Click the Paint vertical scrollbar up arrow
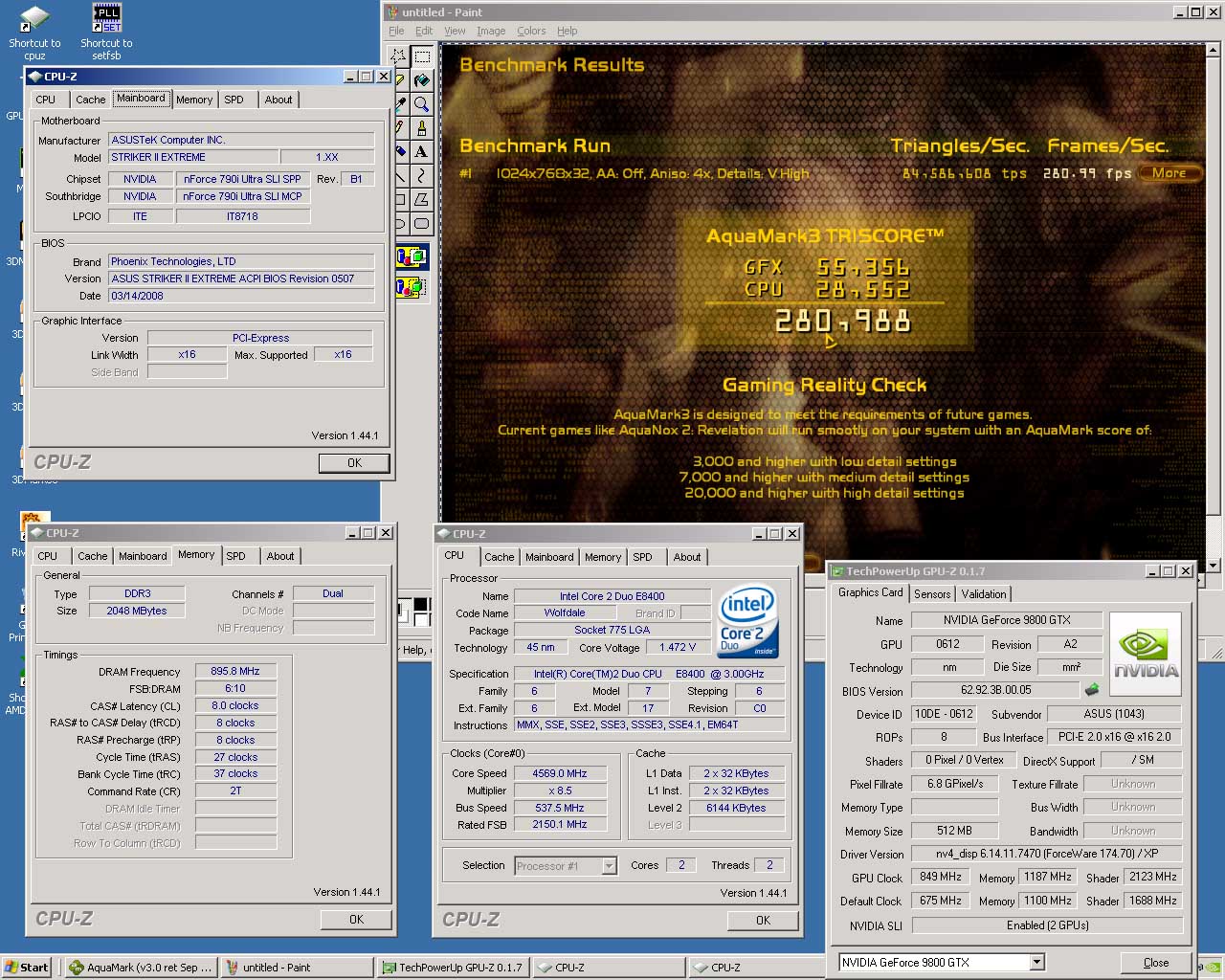Viewport: 1225px width, 980px height. [1214, 49]
